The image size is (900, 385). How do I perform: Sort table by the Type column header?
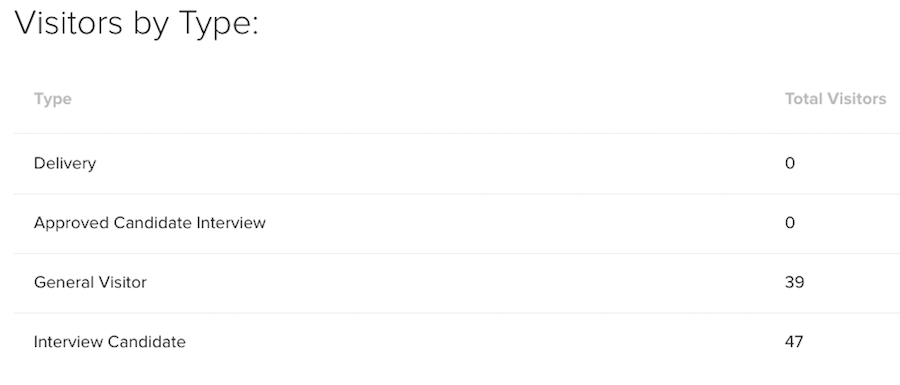53,99
